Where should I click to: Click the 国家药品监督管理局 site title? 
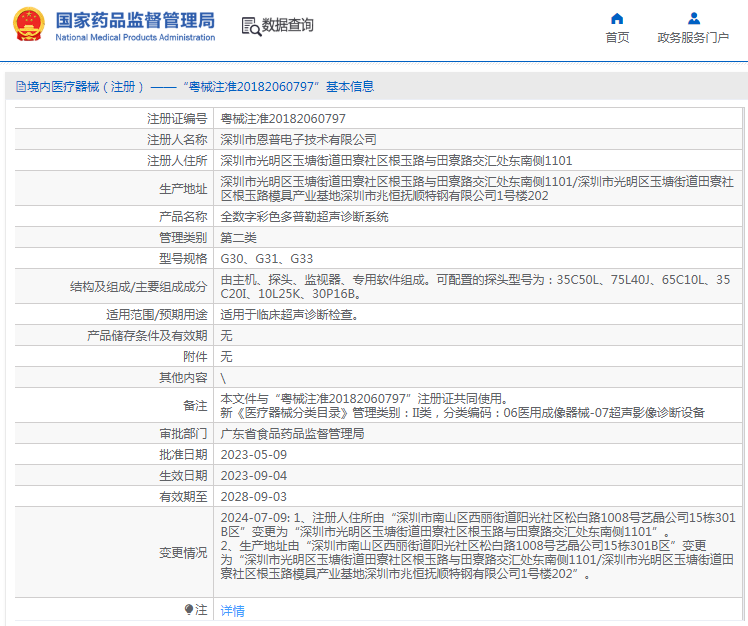(135, 19)
